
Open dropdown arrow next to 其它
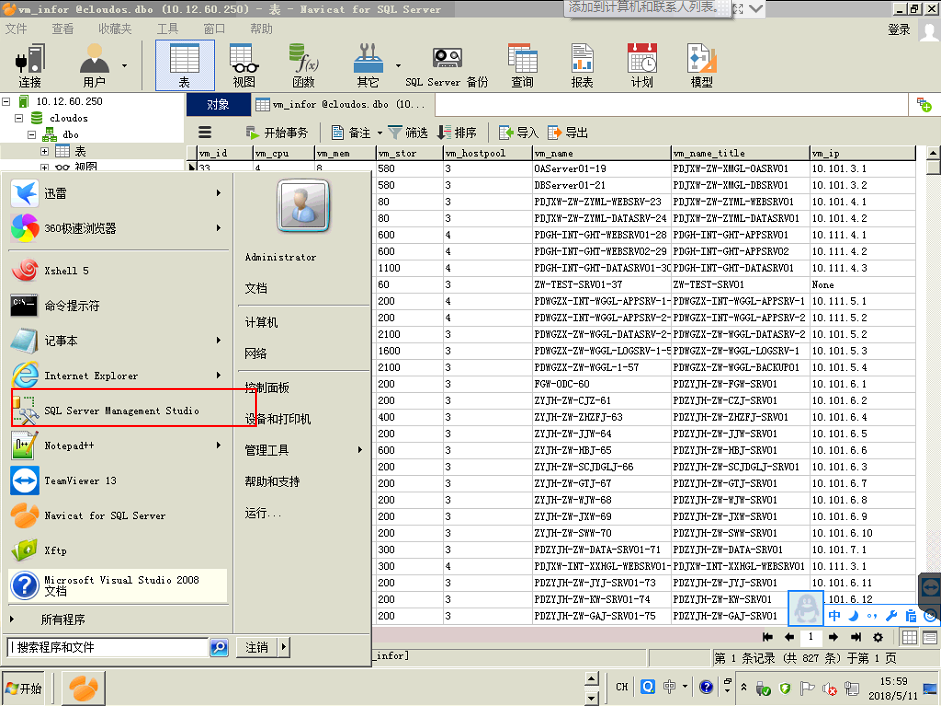pyautogui.click(x=398, y=65)
